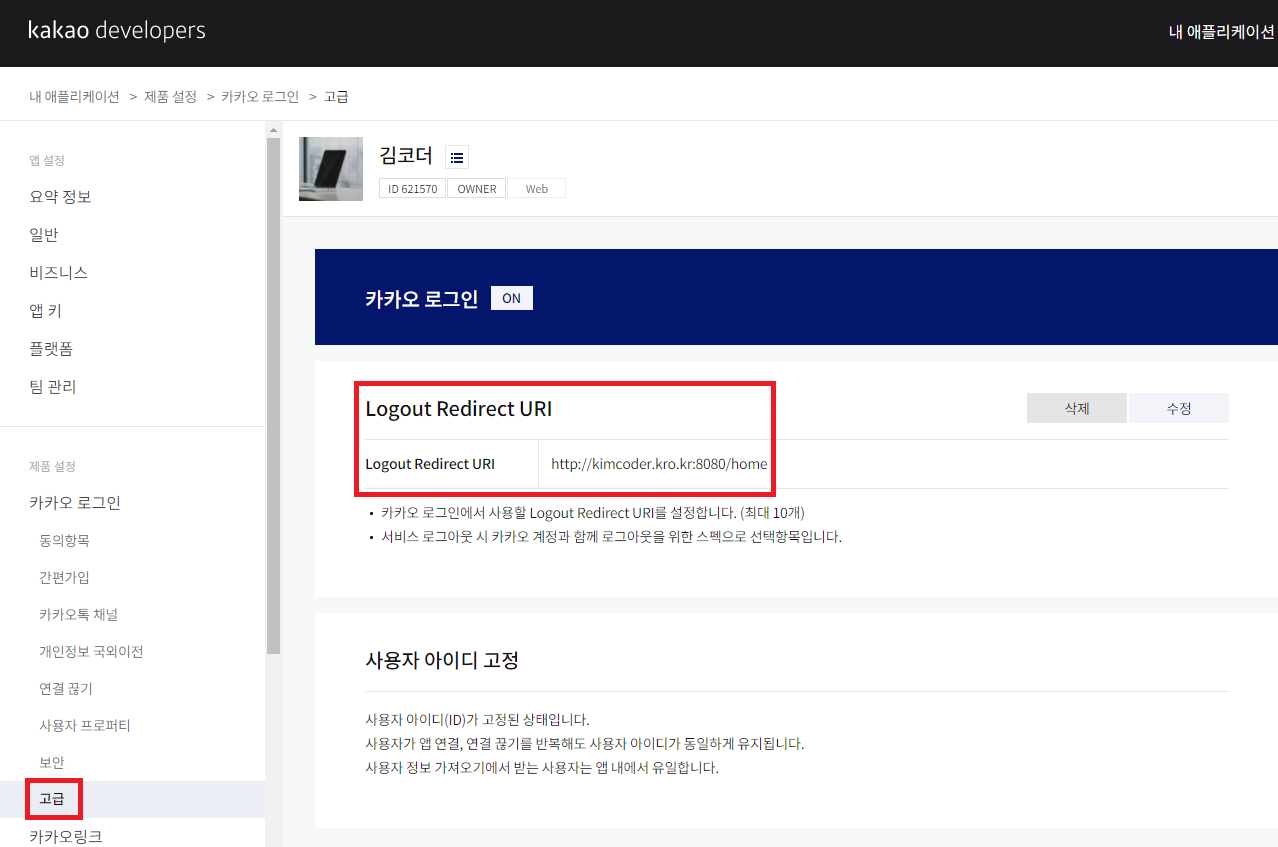
Task: Click the 수정 button for Logout Redirect URI
Action: [x=1179, y=408]
